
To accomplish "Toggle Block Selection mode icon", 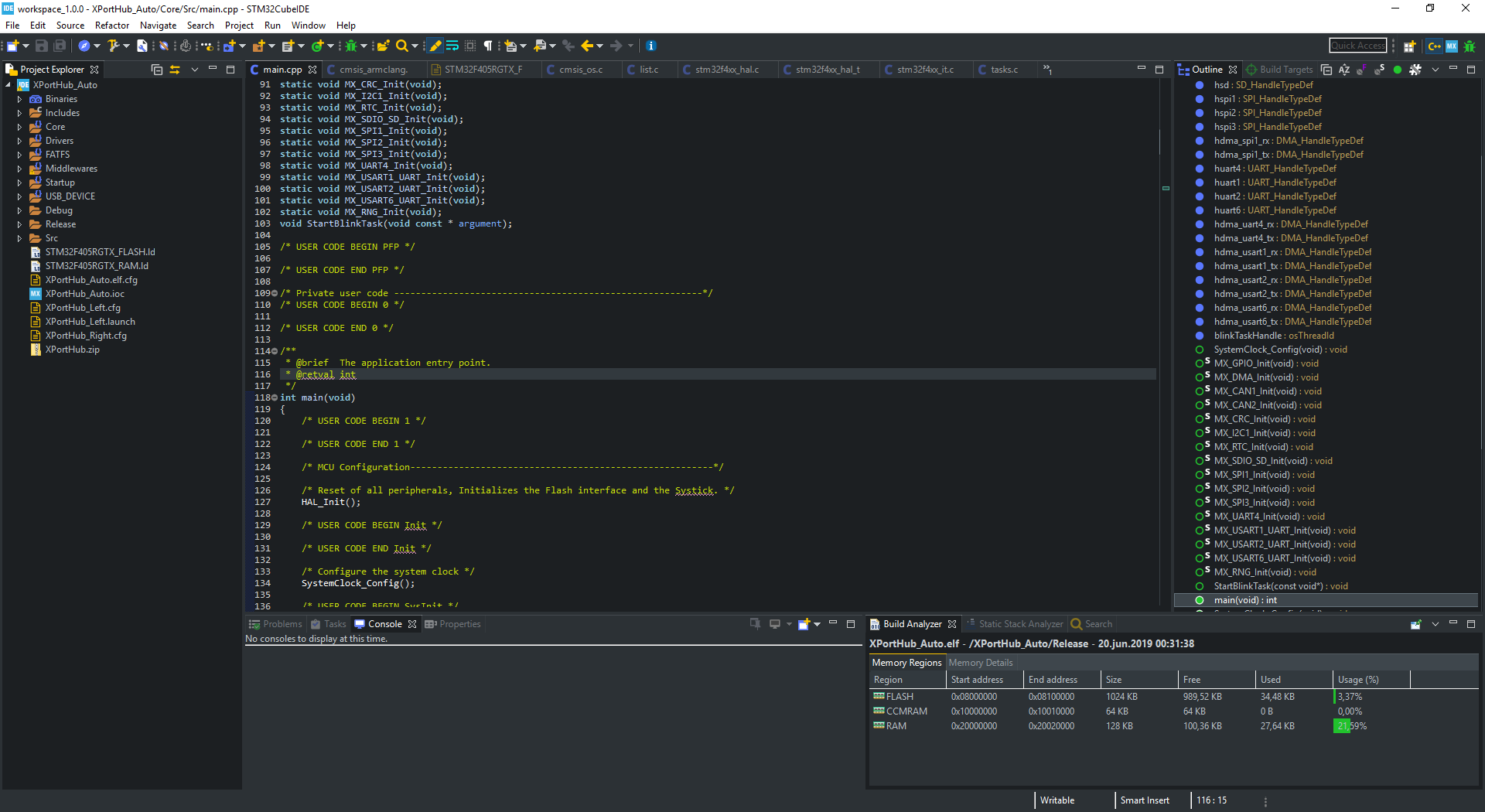I will [x=470, y=46].
